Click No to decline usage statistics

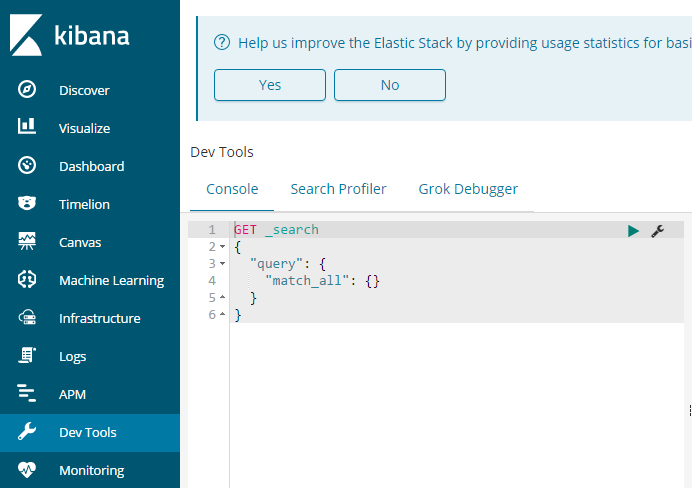(390, 85)
